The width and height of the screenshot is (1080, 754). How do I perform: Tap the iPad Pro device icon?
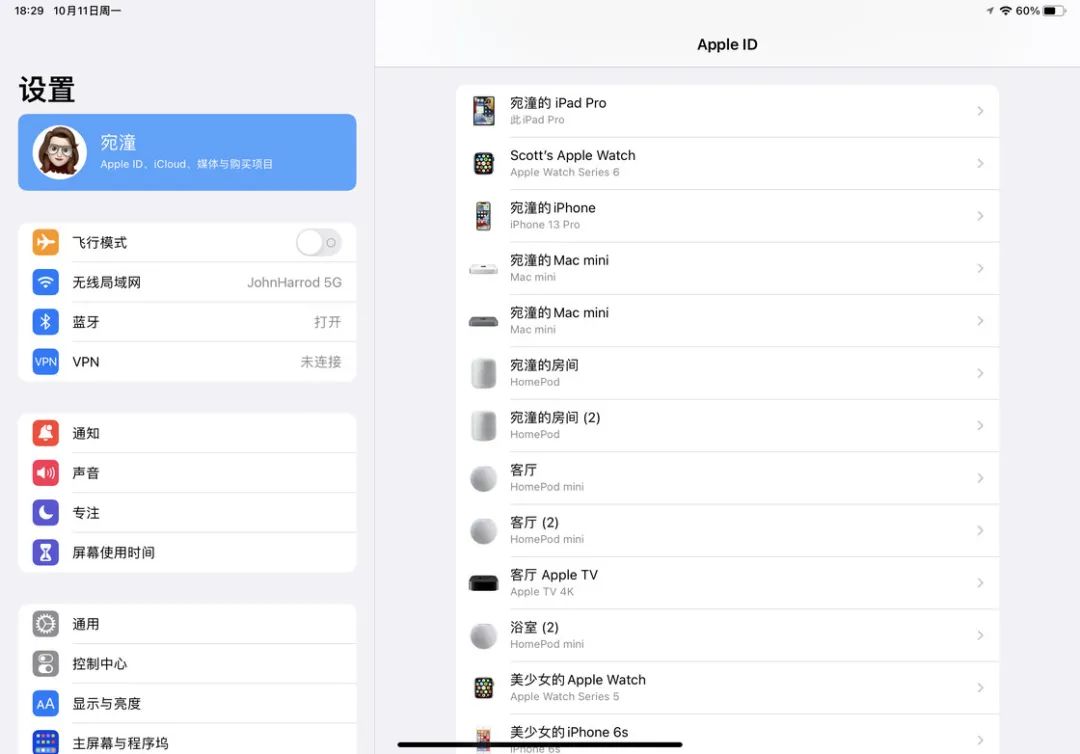coord(484,111)
